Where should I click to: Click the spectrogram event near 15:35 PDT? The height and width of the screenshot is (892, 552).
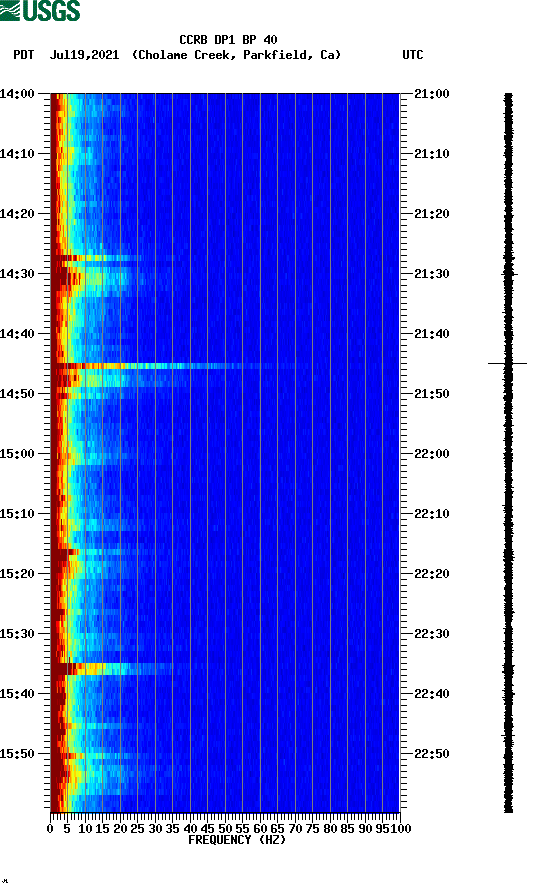click(x=111, y=668)
